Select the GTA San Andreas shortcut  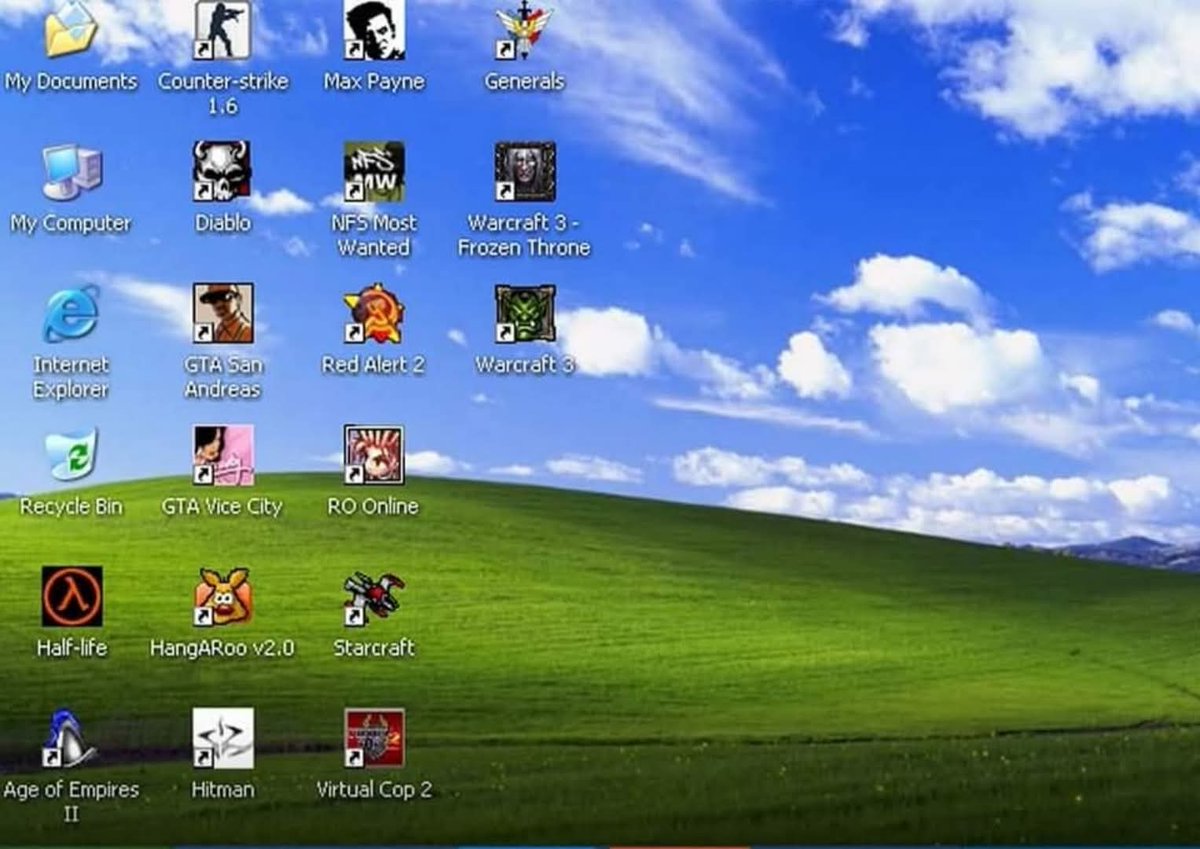point(222,313)
